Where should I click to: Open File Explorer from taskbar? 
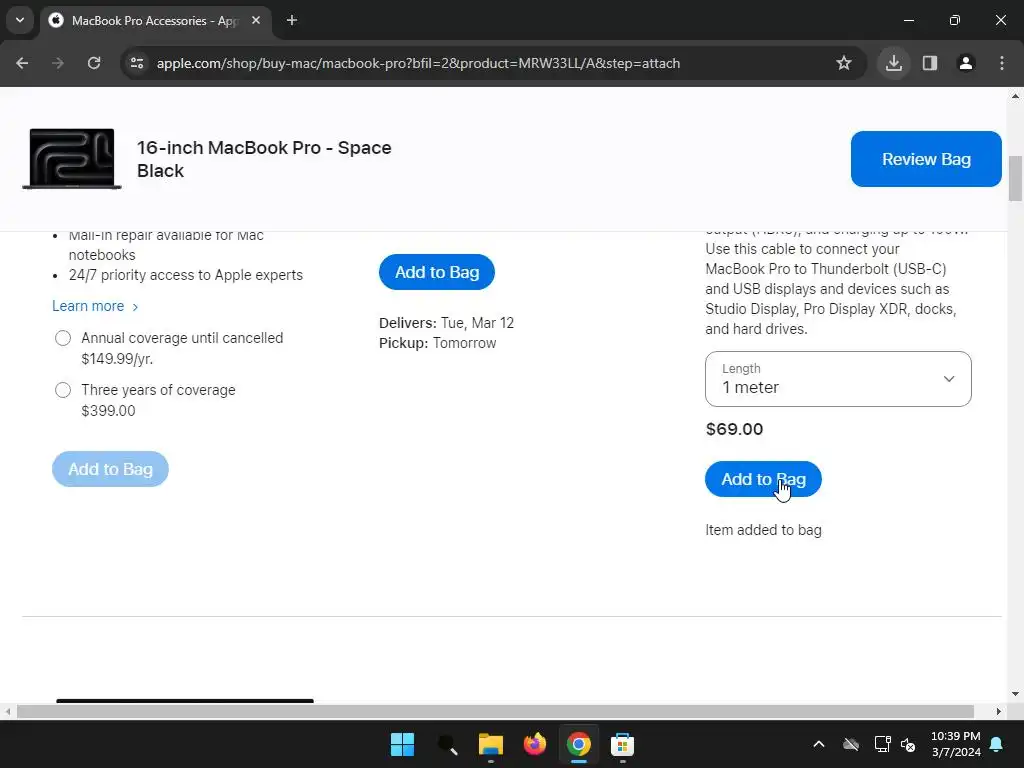pyautogui.click(x=490, y=744)
